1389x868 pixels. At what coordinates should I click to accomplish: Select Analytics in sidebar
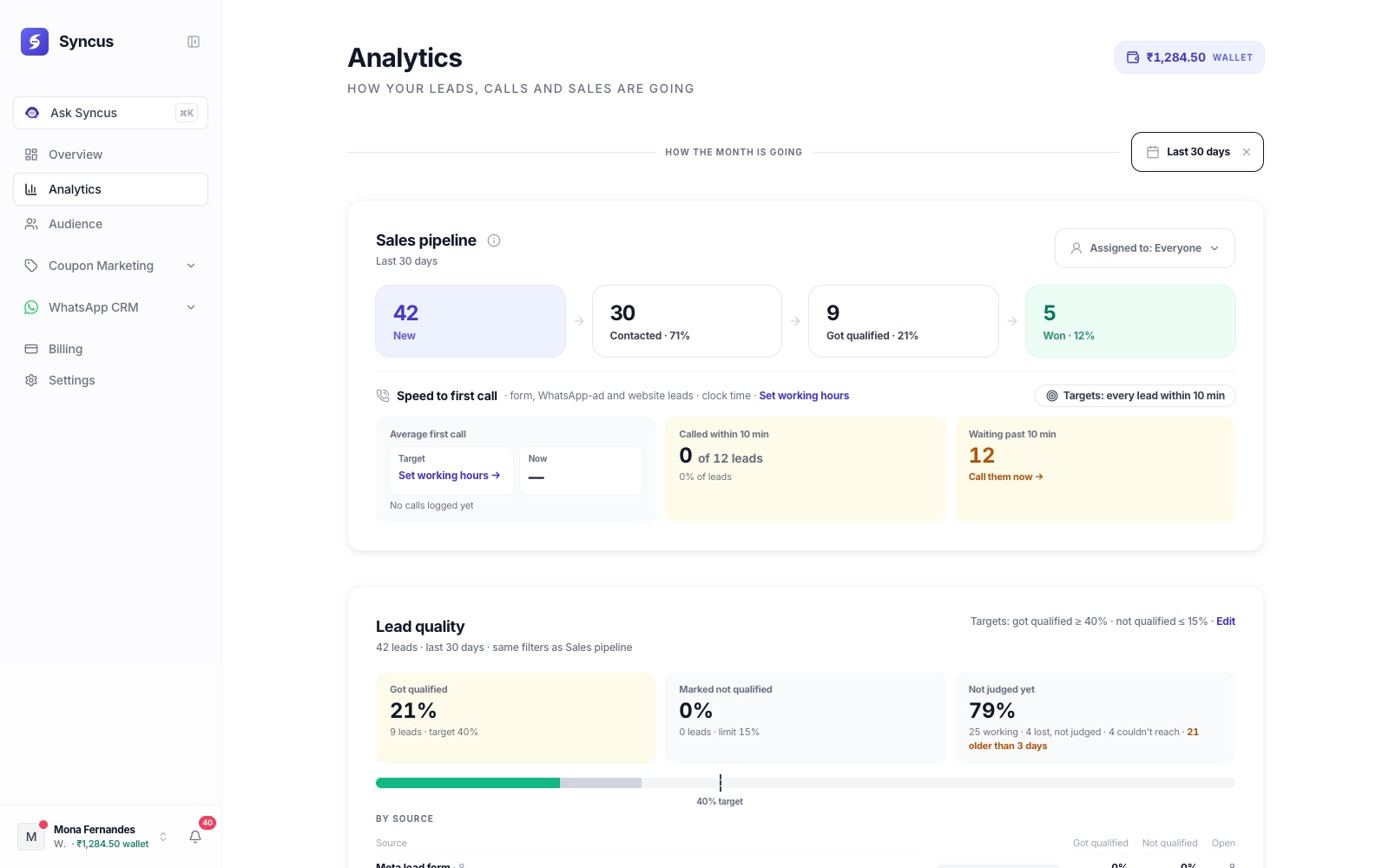pos(110,189)
